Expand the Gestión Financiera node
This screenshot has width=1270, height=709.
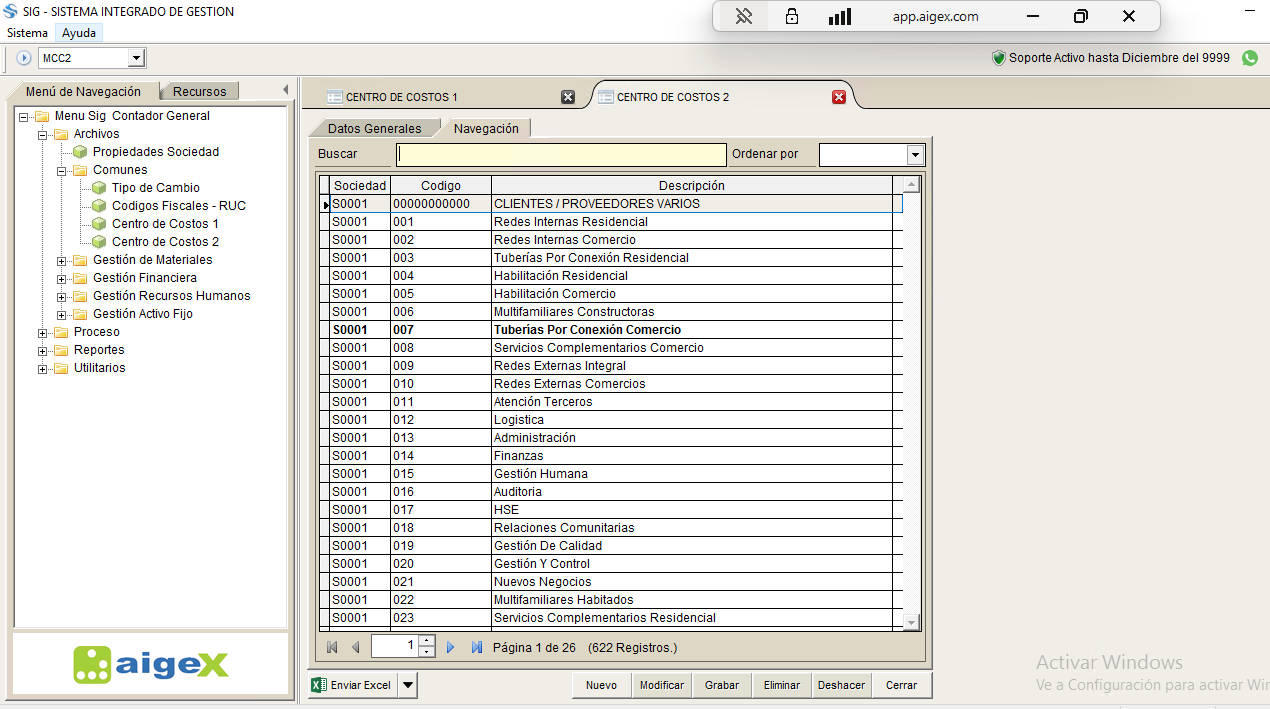62,279
